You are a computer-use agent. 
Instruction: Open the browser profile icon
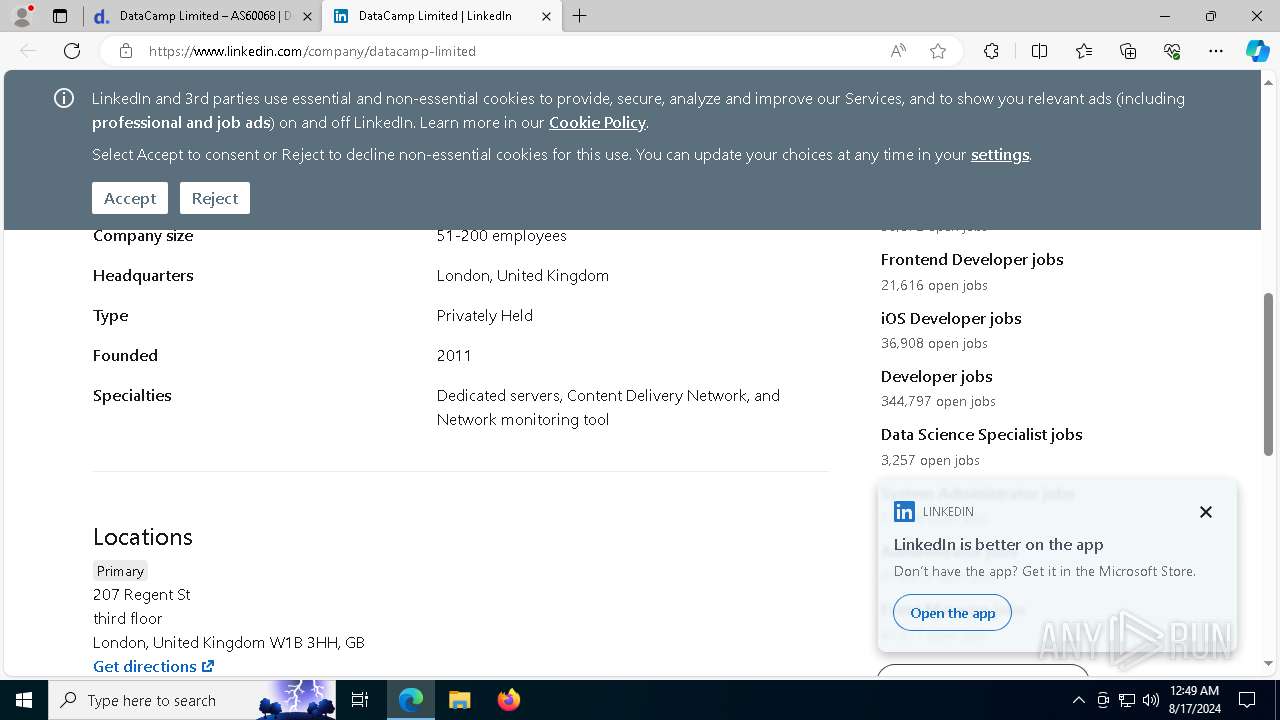[22, 16]
